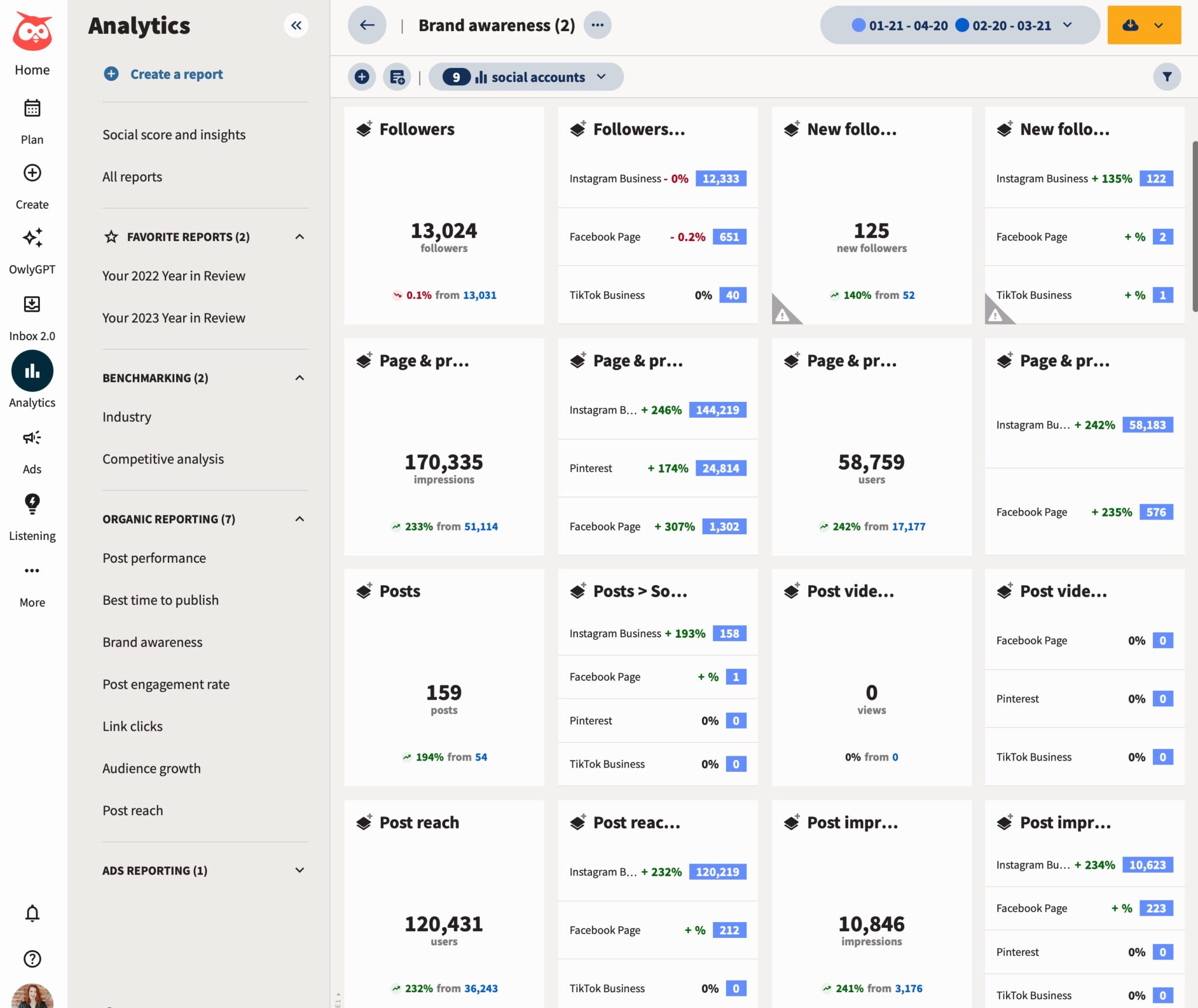Click the Create a report link
This screenshot has height=1008, width=1198.
click(176, 74)
